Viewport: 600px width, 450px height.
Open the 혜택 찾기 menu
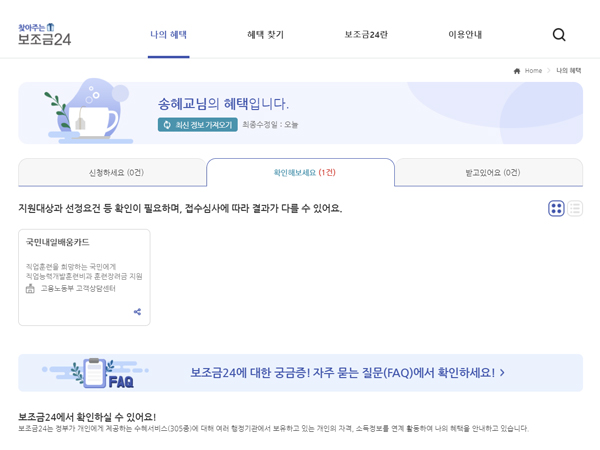266,35
